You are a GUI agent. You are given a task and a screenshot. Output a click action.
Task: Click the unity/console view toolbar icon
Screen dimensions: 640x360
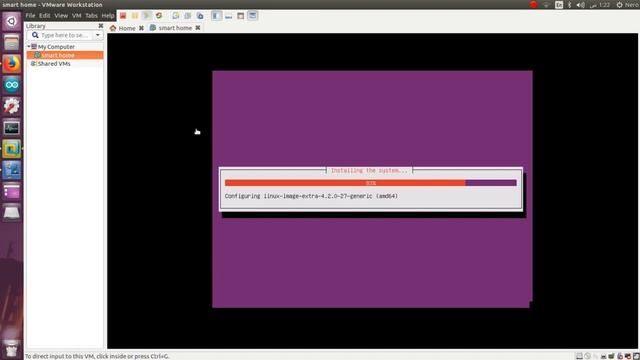pyautogui.click(x=253, y=16)
